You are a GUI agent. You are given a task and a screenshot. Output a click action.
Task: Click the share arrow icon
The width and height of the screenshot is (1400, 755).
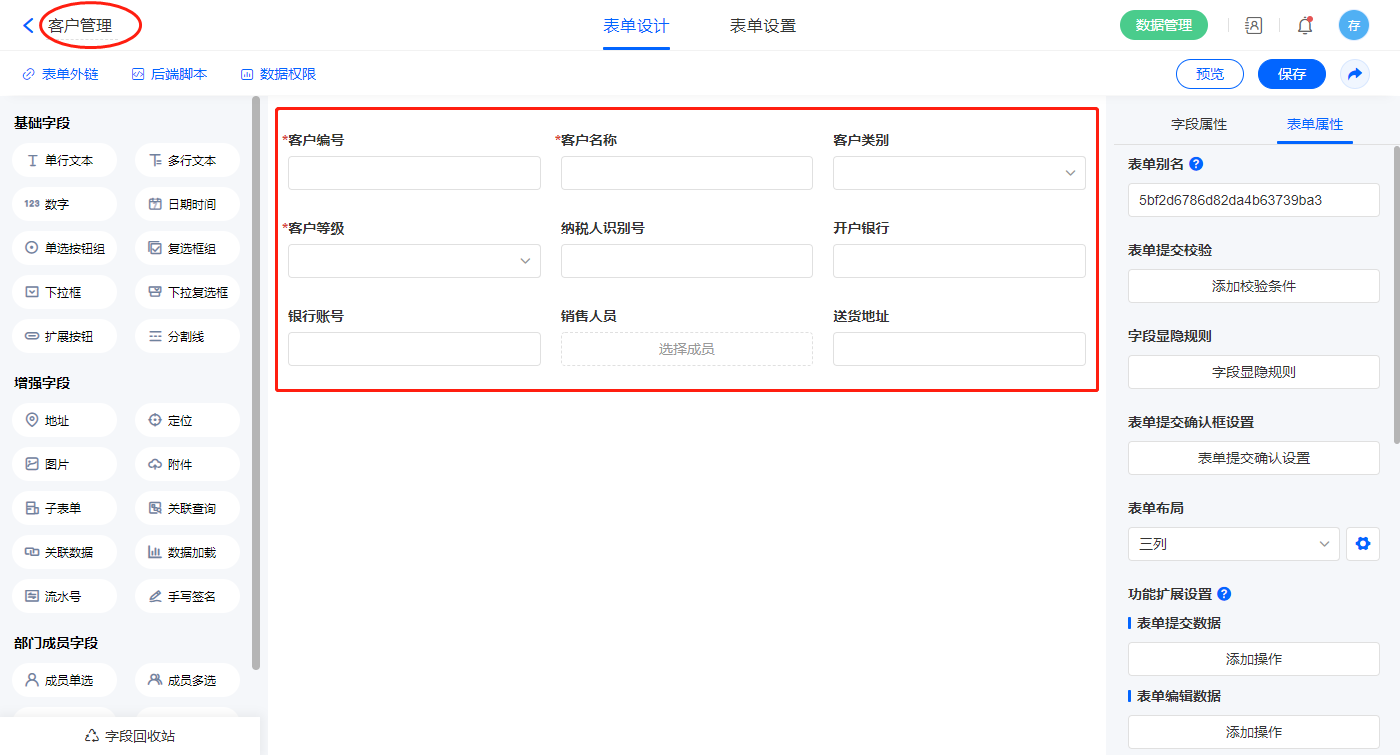tap(1355, 74)
